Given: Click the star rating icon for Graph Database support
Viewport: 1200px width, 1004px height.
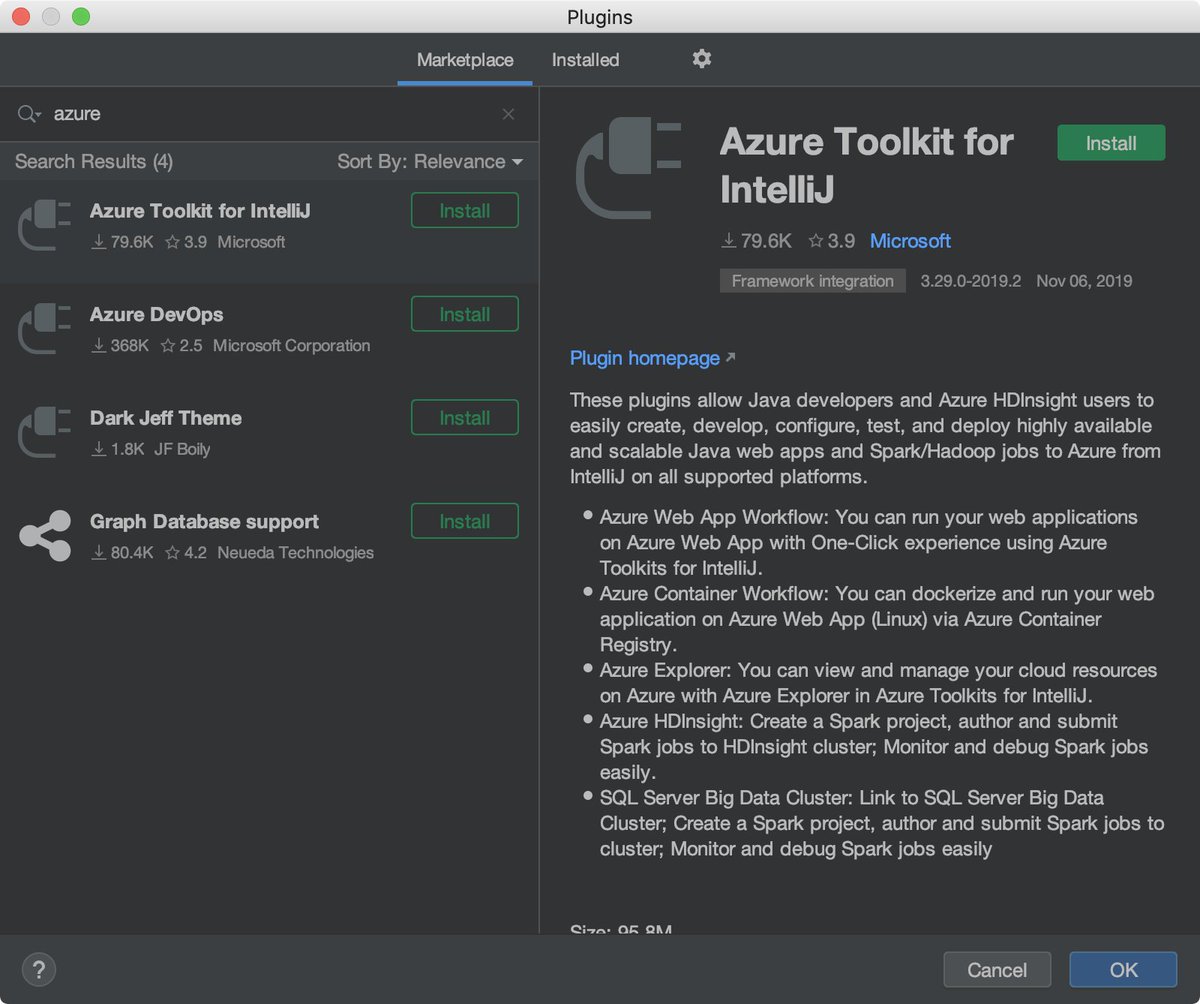Looking at the screenshot, I should click(172, 553).
